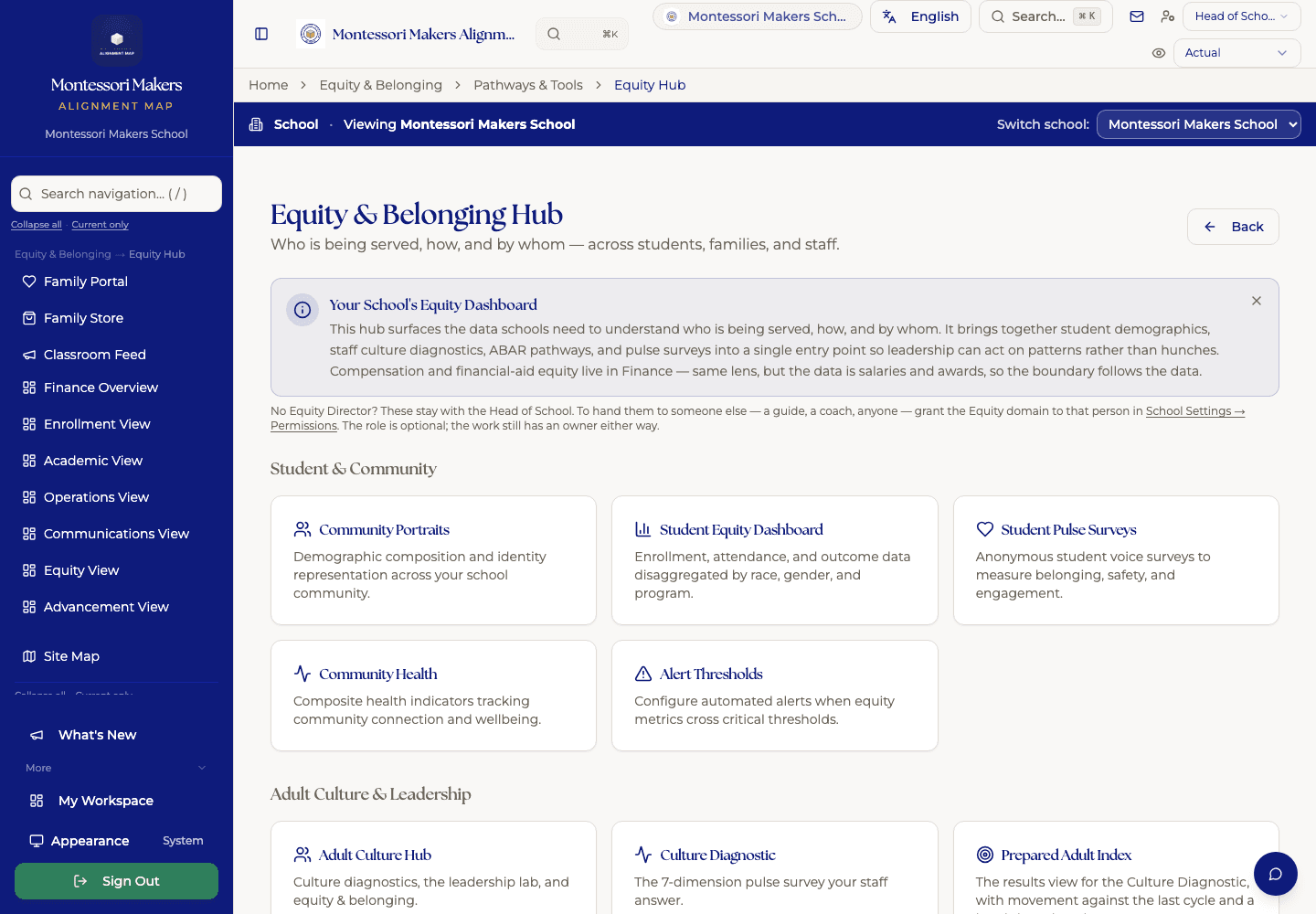
Task: Open the Actual view dropdown
Action: pyautogui.click(x=1236, y=53)
